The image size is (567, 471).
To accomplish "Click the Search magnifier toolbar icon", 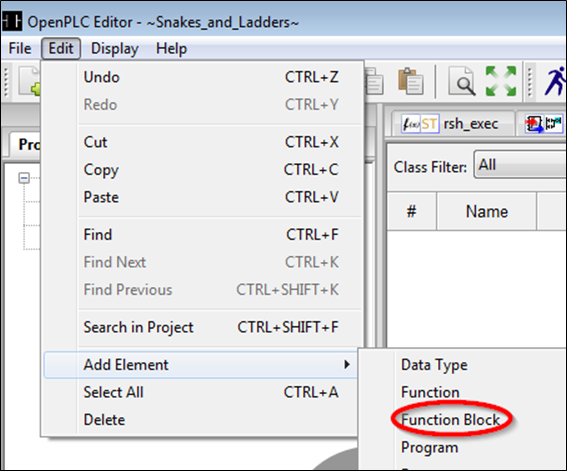I will click(462, 81).
